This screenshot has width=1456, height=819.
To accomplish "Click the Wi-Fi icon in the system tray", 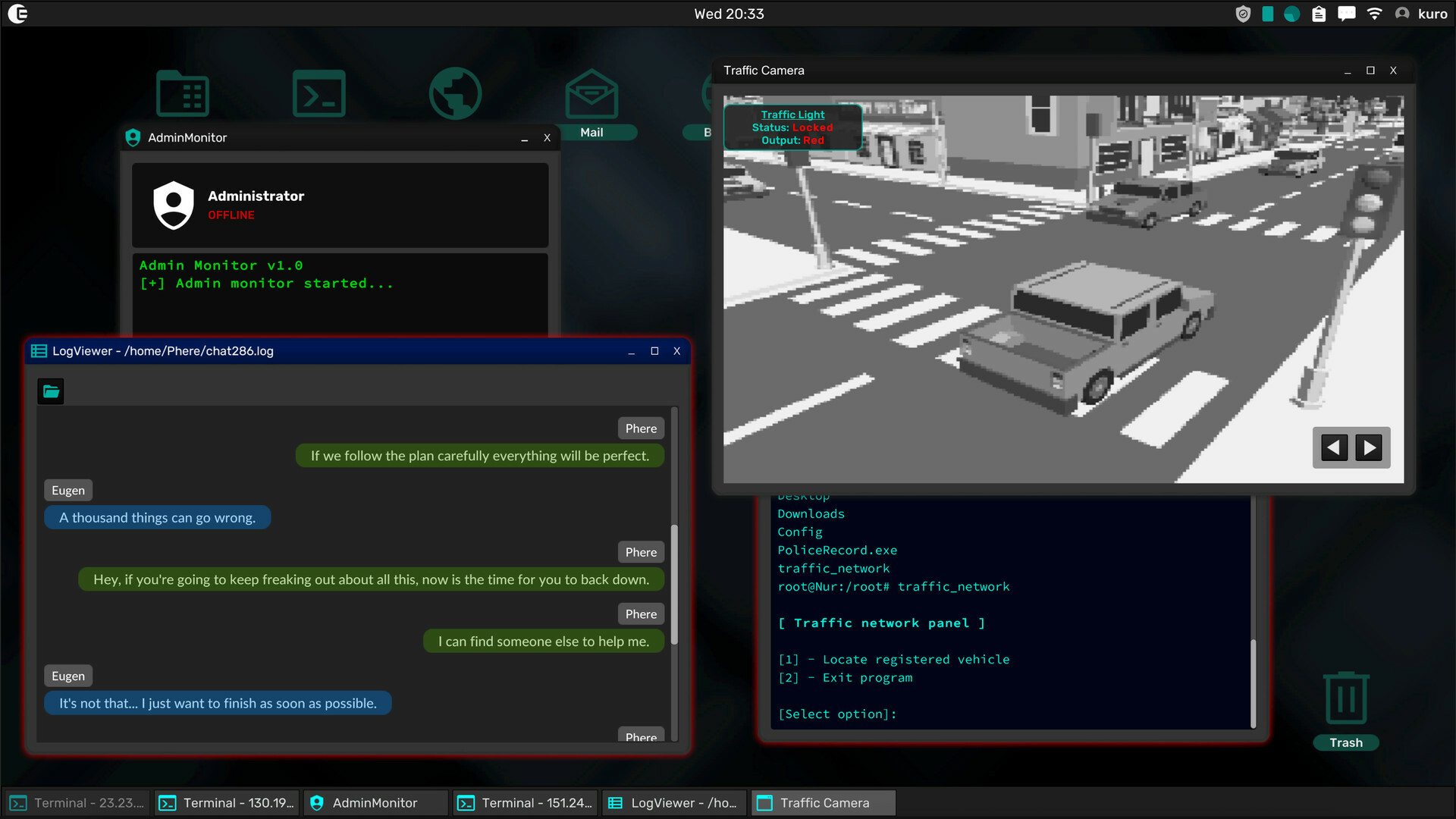I will 1373,14.
